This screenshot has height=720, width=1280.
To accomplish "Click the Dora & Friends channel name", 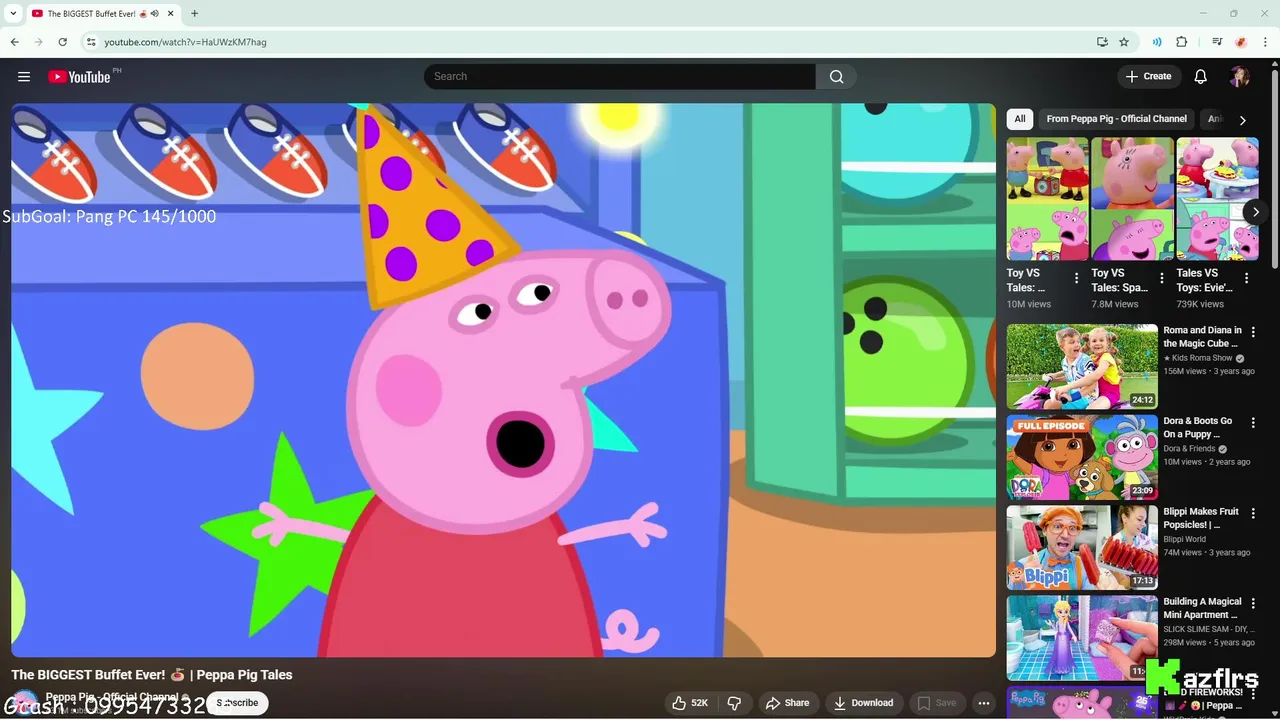I will pos(1189,449).
